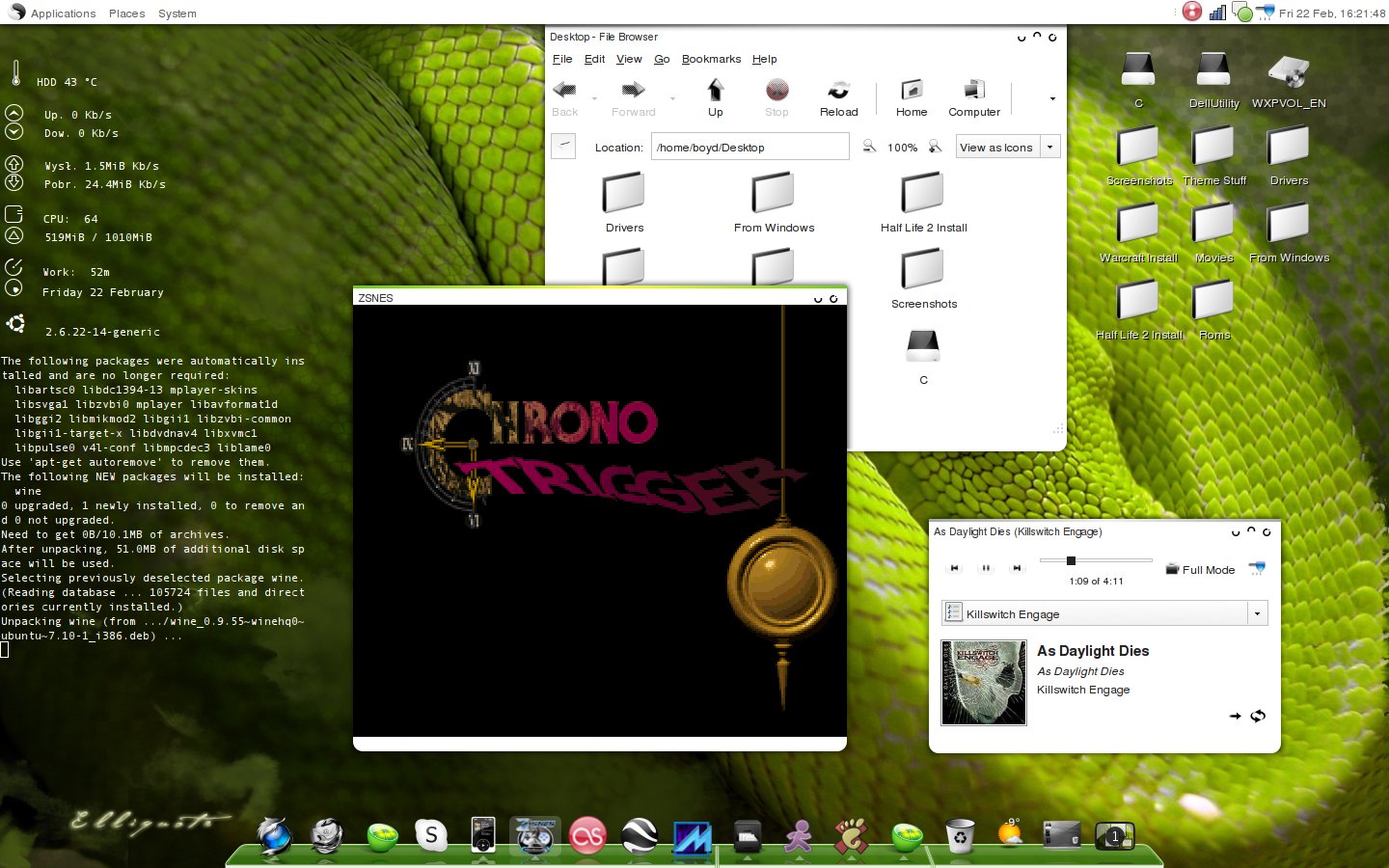Go to Home folder in File Browser
The image size is (1389, 868).
911,97
